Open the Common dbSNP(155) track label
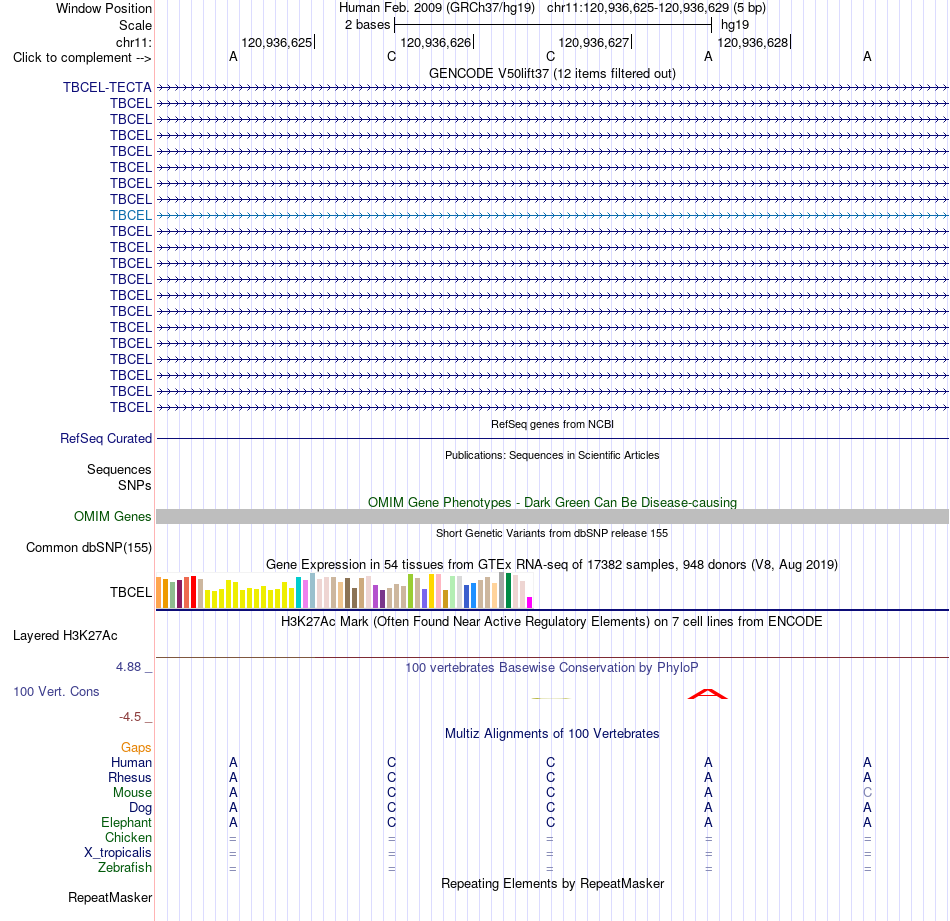Screen dimensions: 950x921 [x=89, y=547]
